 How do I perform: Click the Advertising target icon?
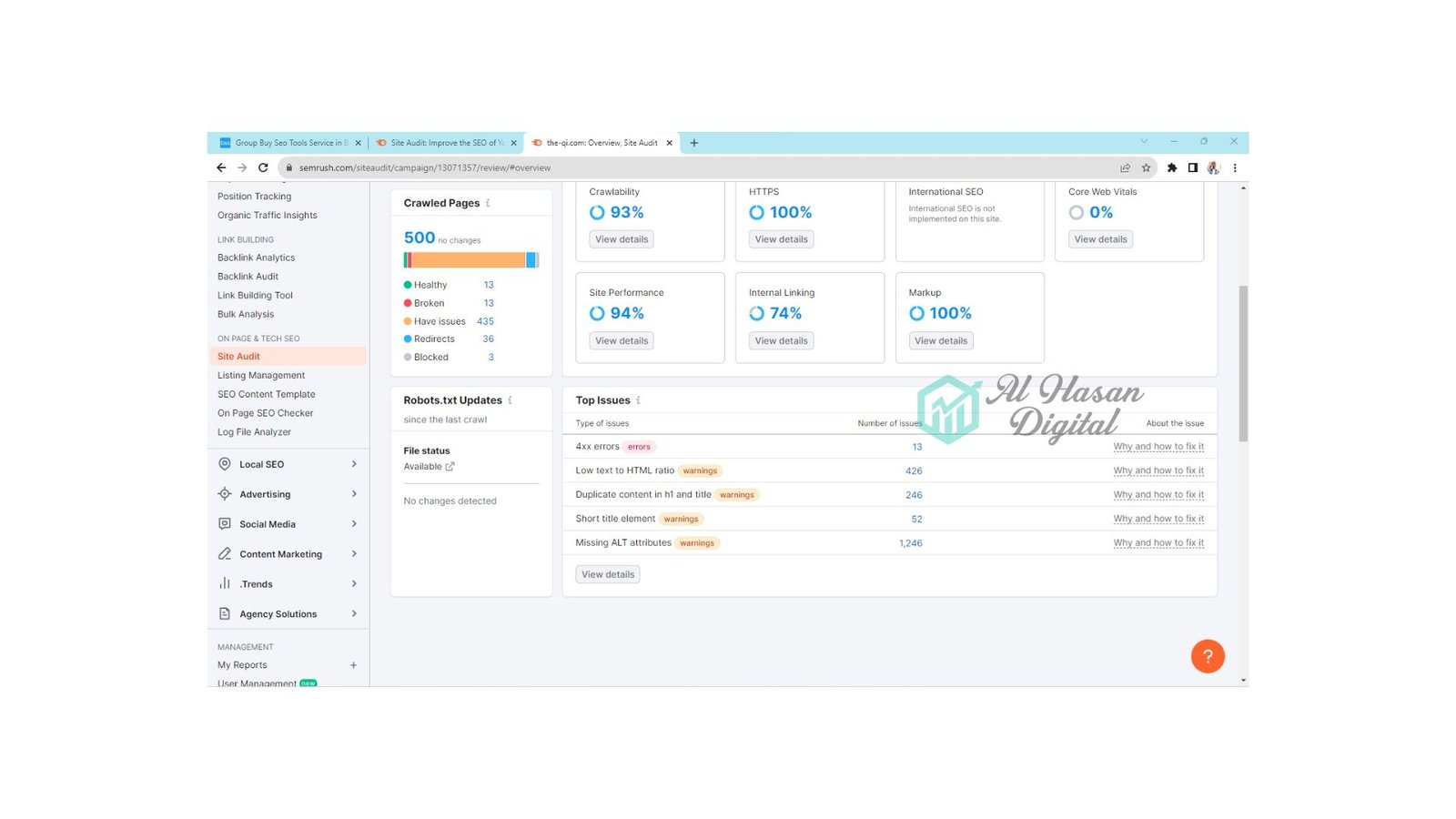(x=225, y=494)
